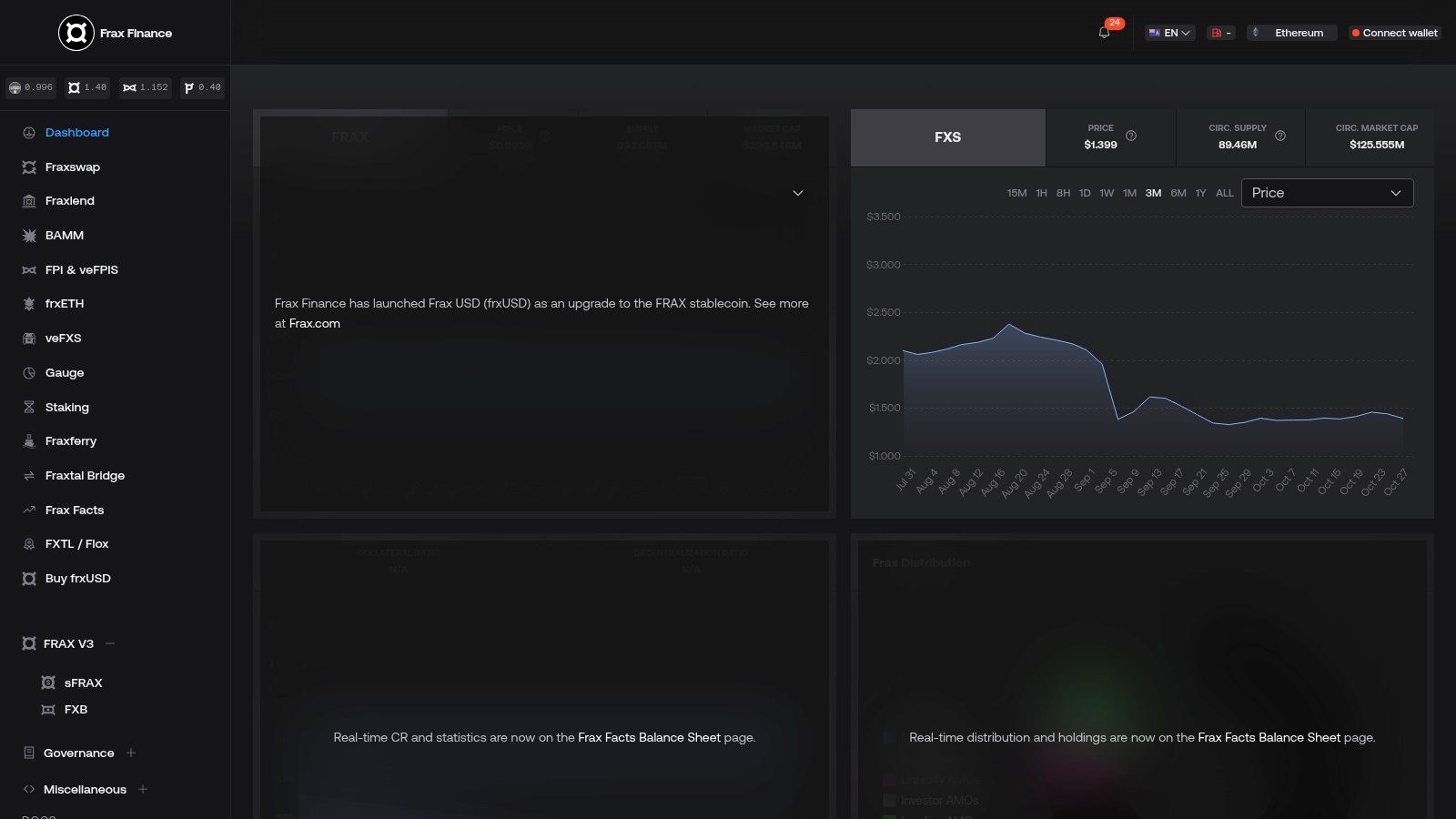This screenshot has width=1456, height=819.
Task: Click the sFRAX sidebar icon
Action: [48, 682]
